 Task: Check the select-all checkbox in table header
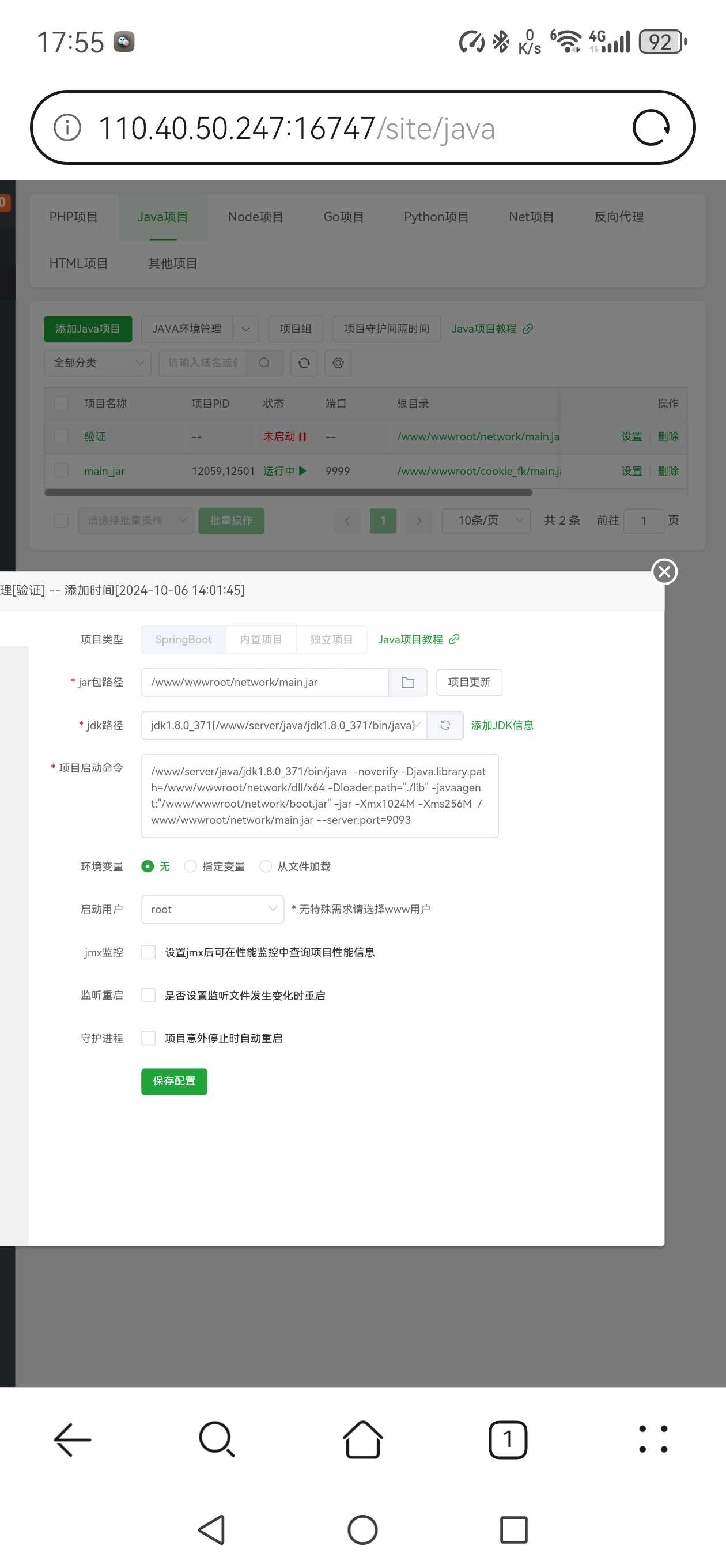(x=61, y=404)
